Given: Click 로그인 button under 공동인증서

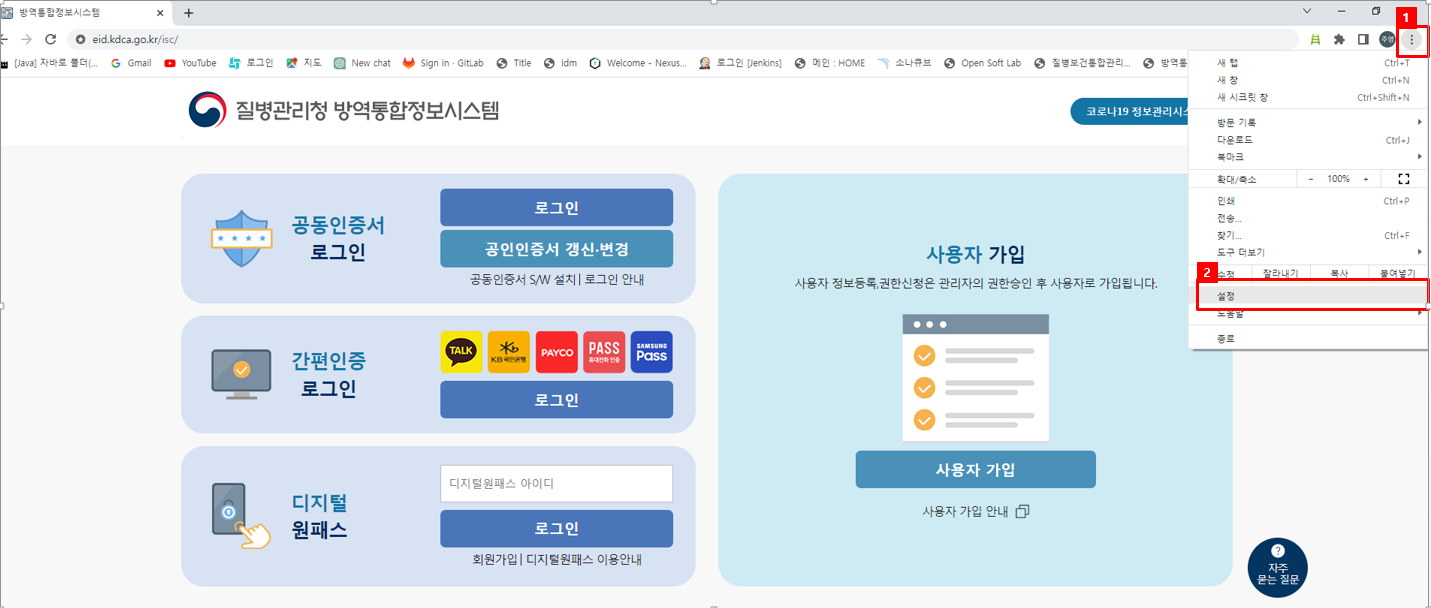Looking at the screenshot, I should tap(556, 208).
